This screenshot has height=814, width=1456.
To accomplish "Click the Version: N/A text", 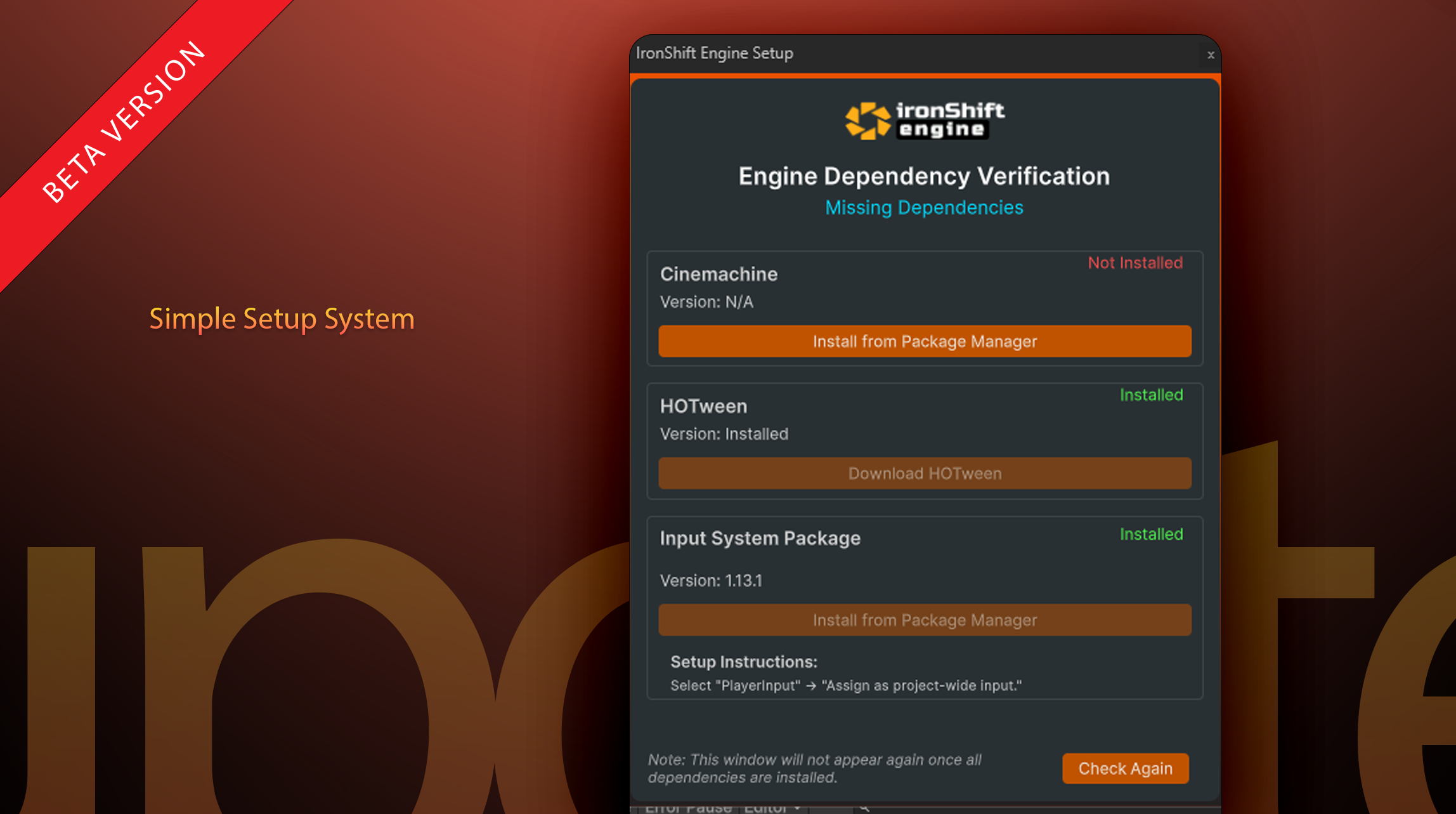I will coord(706,302).
